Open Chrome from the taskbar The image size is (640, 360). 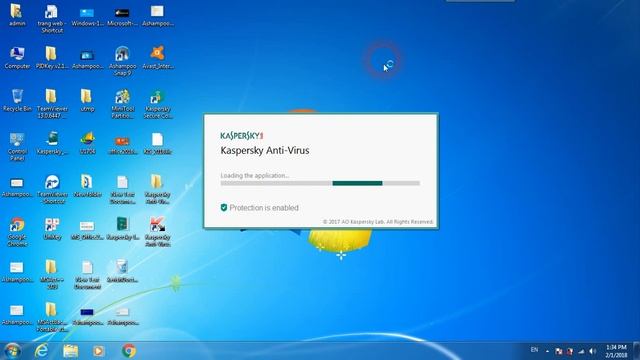pyautogui.click(x=129, y=351)
